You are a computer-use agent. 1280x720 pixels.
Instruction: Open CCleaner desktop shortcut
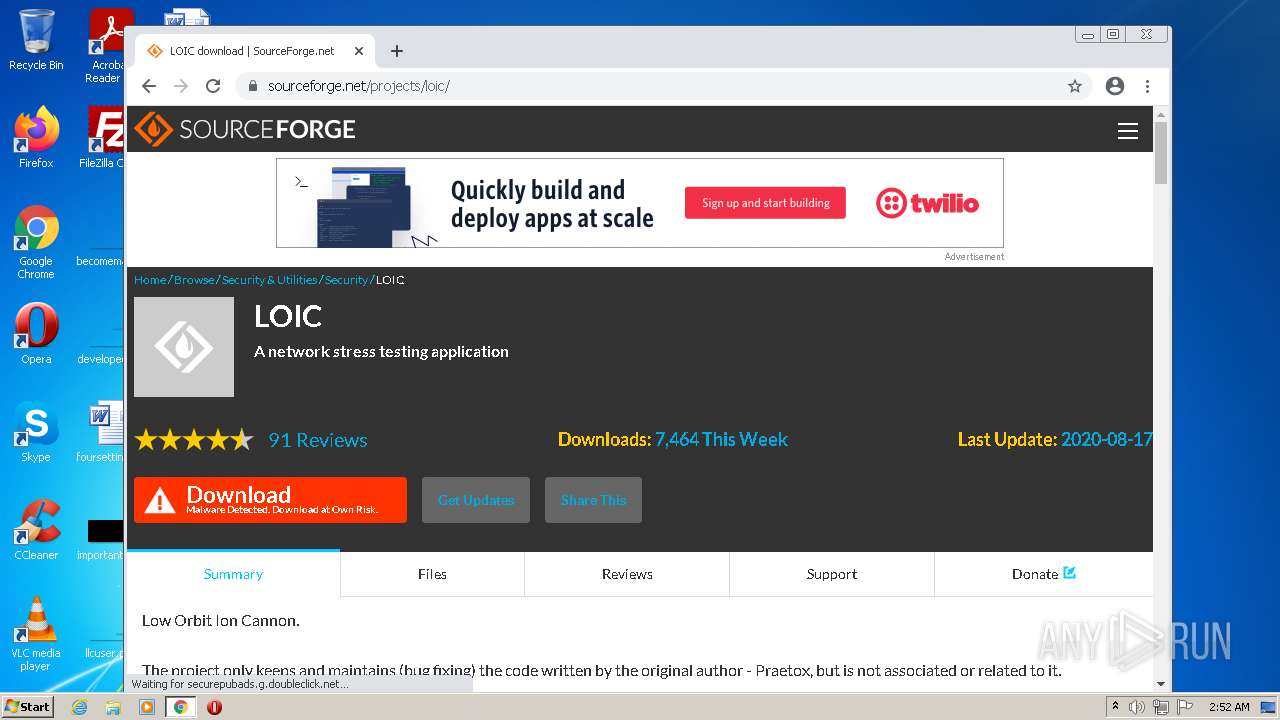click(36, 530)
